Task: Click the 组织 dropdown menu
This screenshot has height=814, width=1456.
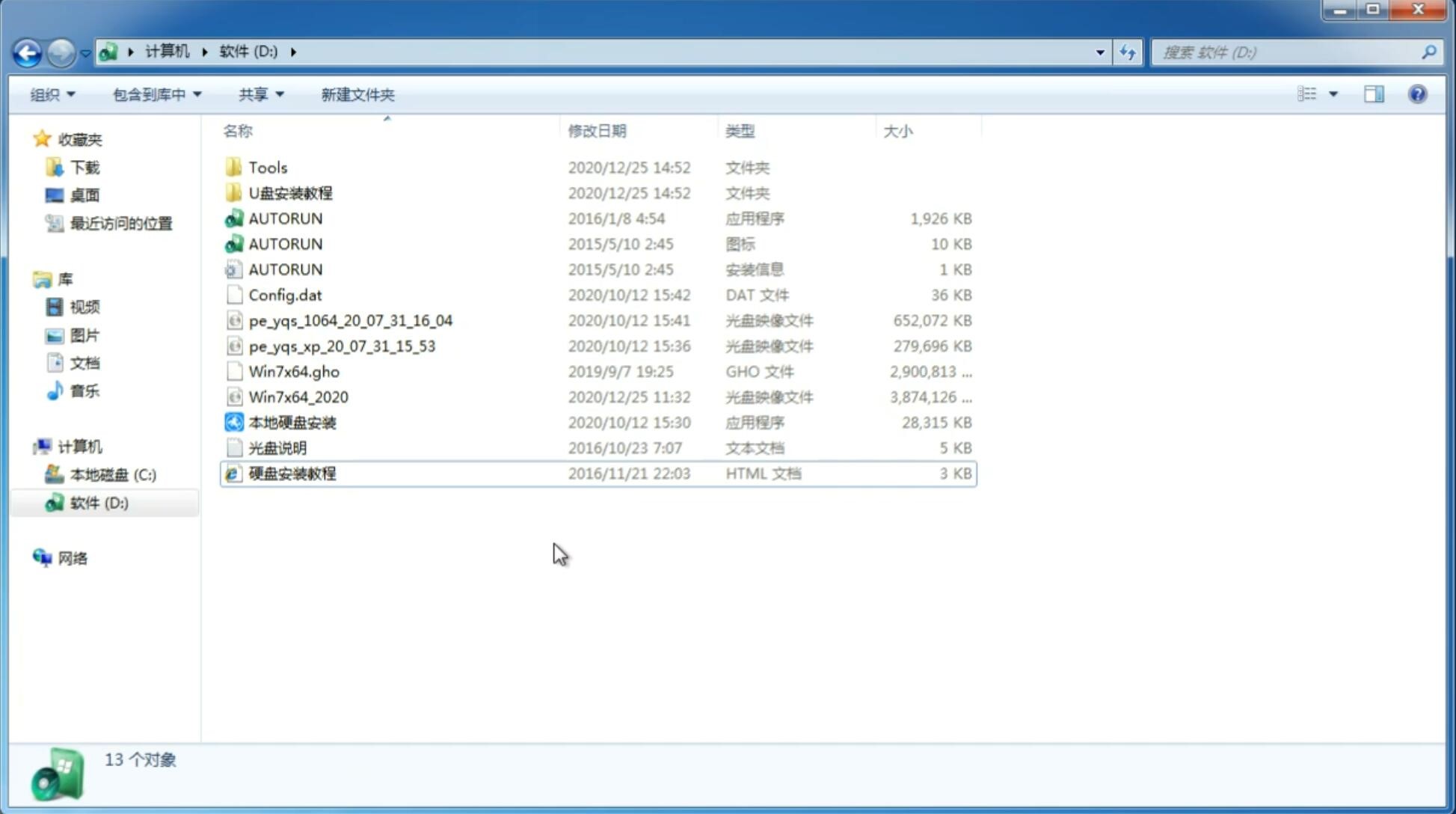Action: pos(52,93)
